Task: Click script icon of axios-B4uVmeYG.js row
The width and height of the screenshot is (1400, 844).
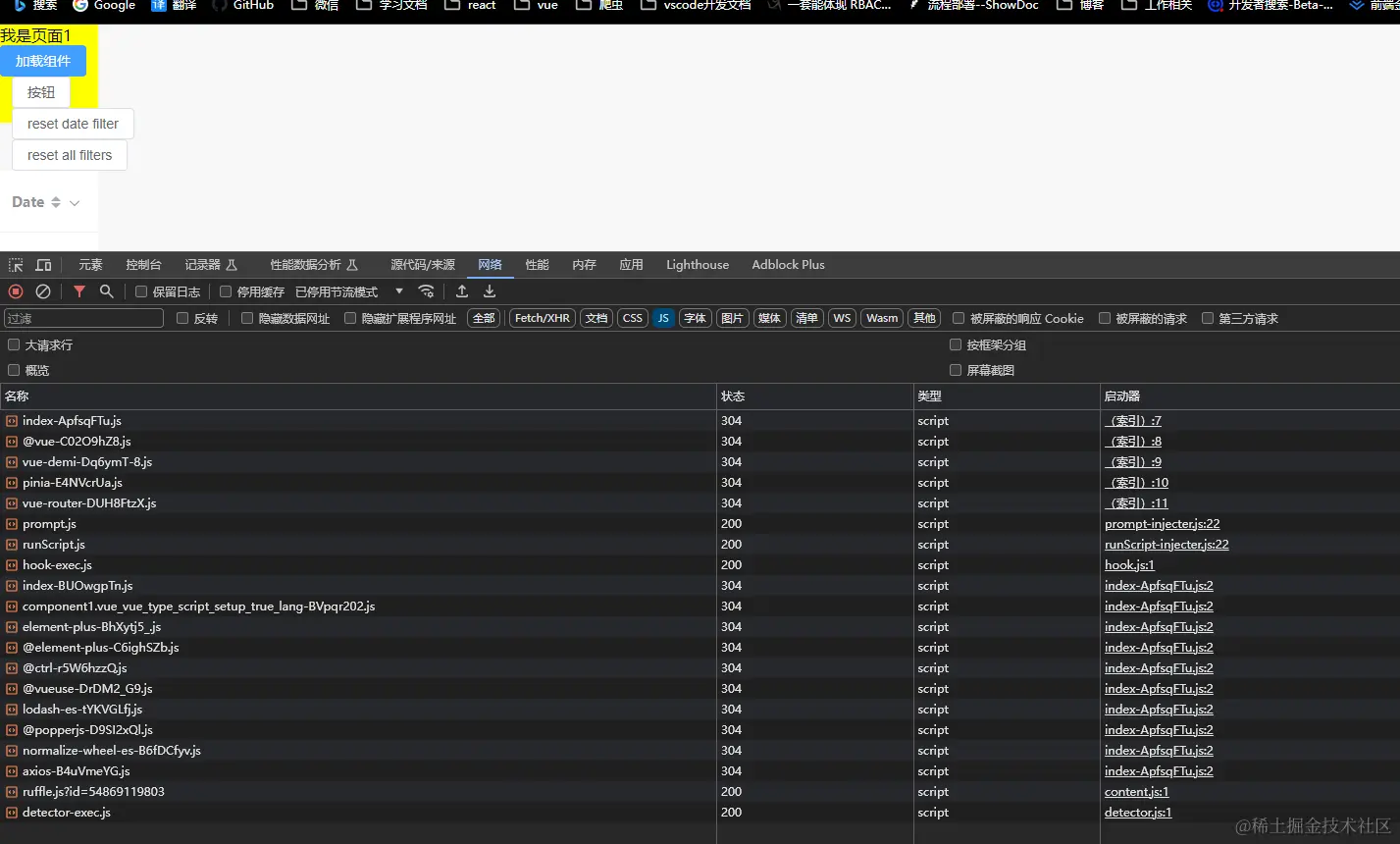Action: [12, 771]
